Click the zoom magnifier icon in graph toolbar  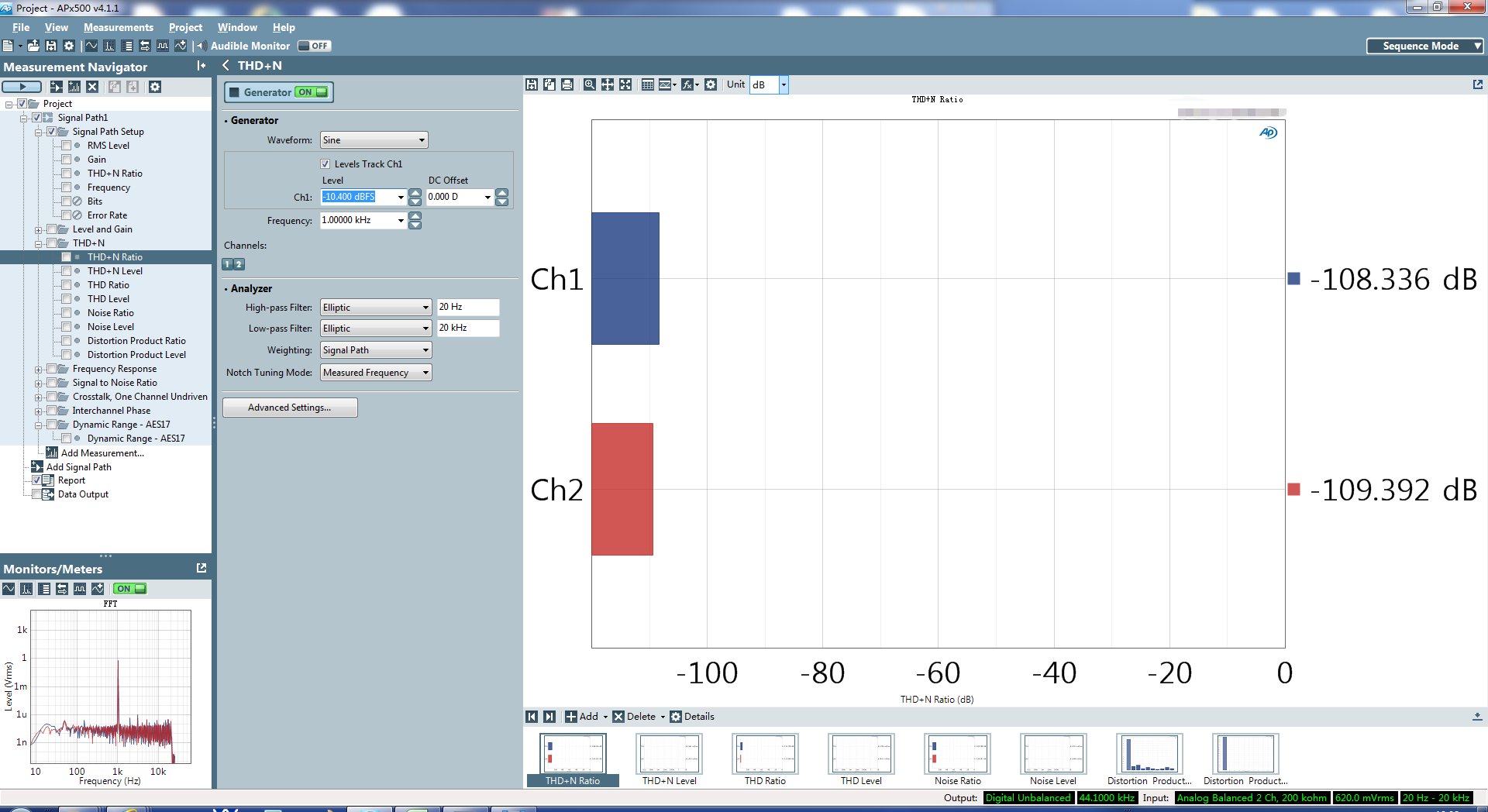pos(590,84)
